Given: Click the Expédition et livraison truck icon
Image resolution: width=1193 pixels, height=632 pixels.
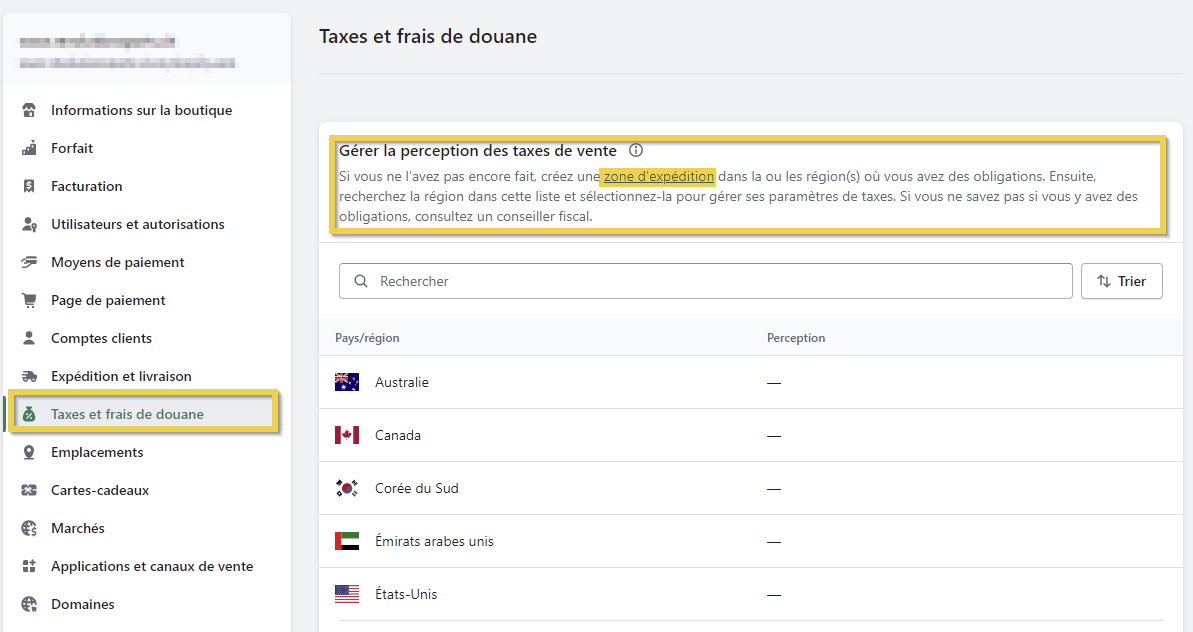Looking at the screenshot, I should point(29,377).
